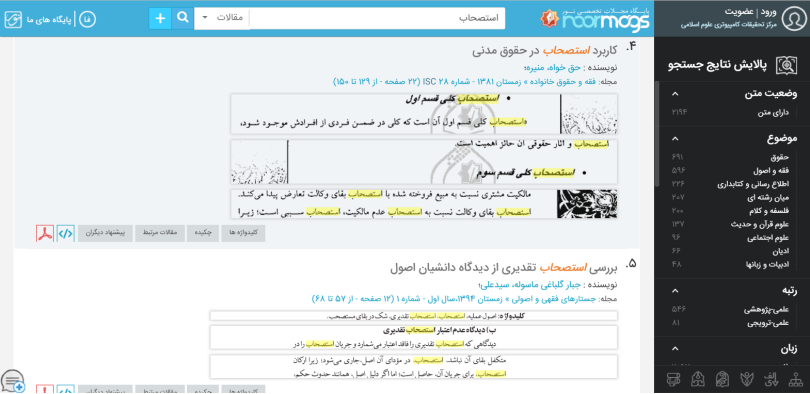This screenshot has height=394, width=810.
Task: Click the عضویت signup link
Action: point(739,12)
